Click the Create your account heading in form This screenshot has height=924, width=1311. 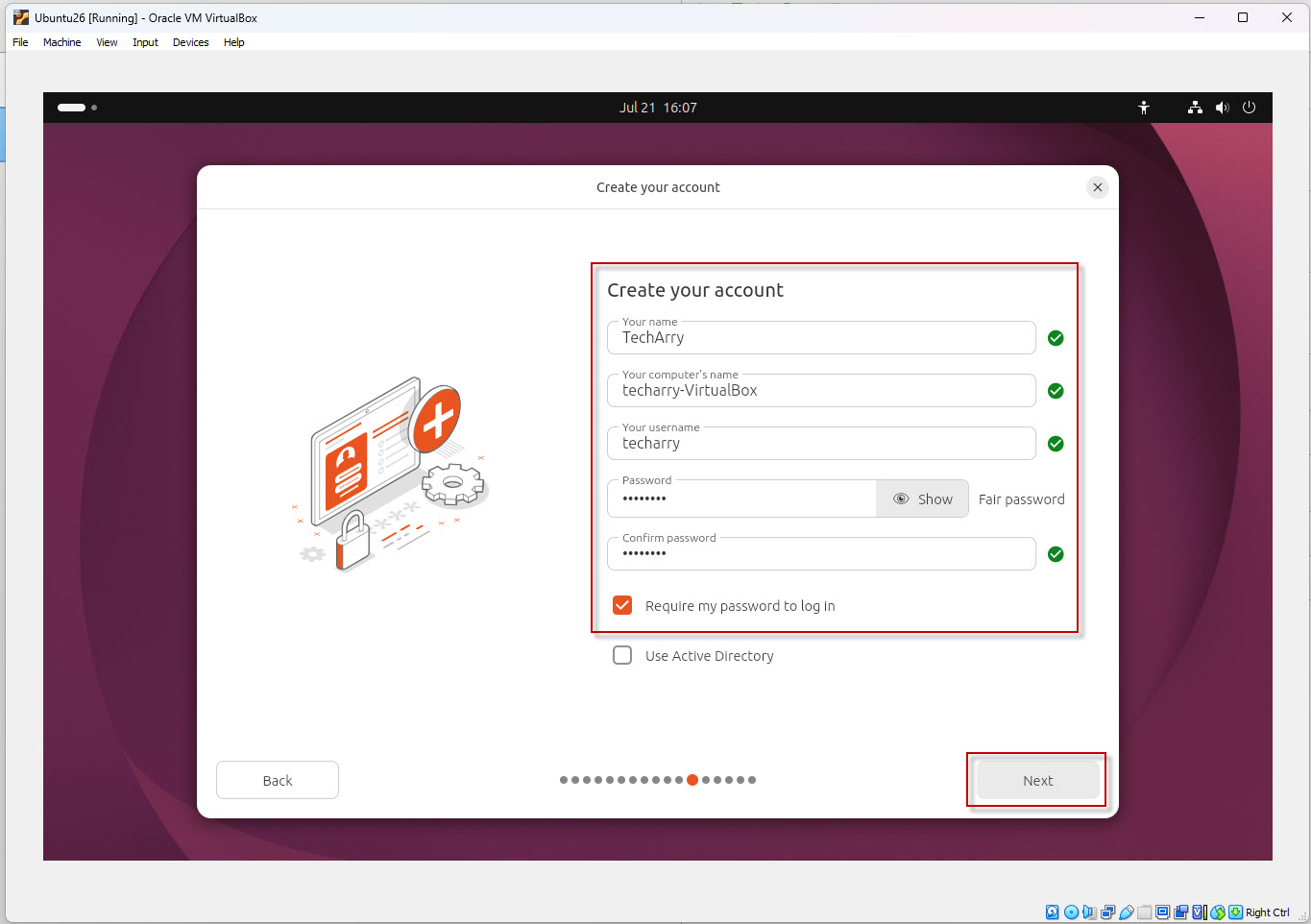[x=695, y=290]
